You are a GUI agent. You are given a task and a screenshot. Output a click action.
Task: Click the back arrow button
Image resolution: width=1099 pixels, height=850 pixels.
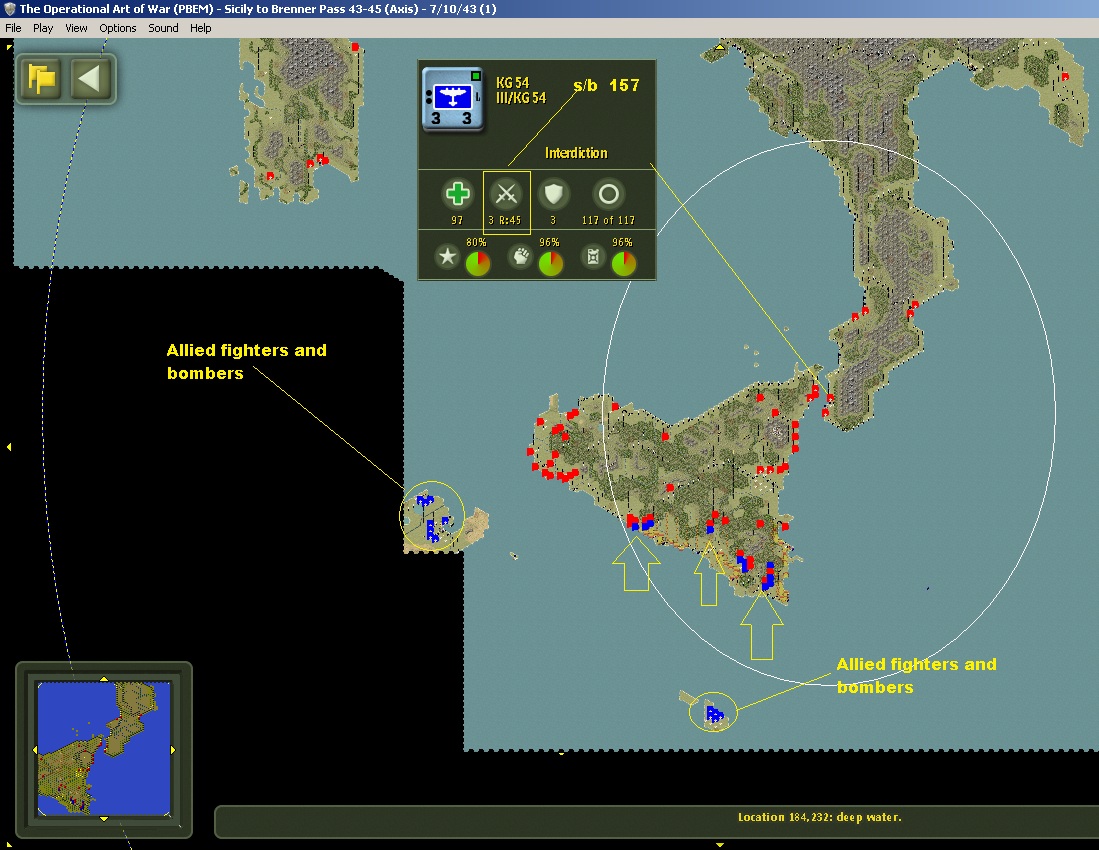pos(90,78)
